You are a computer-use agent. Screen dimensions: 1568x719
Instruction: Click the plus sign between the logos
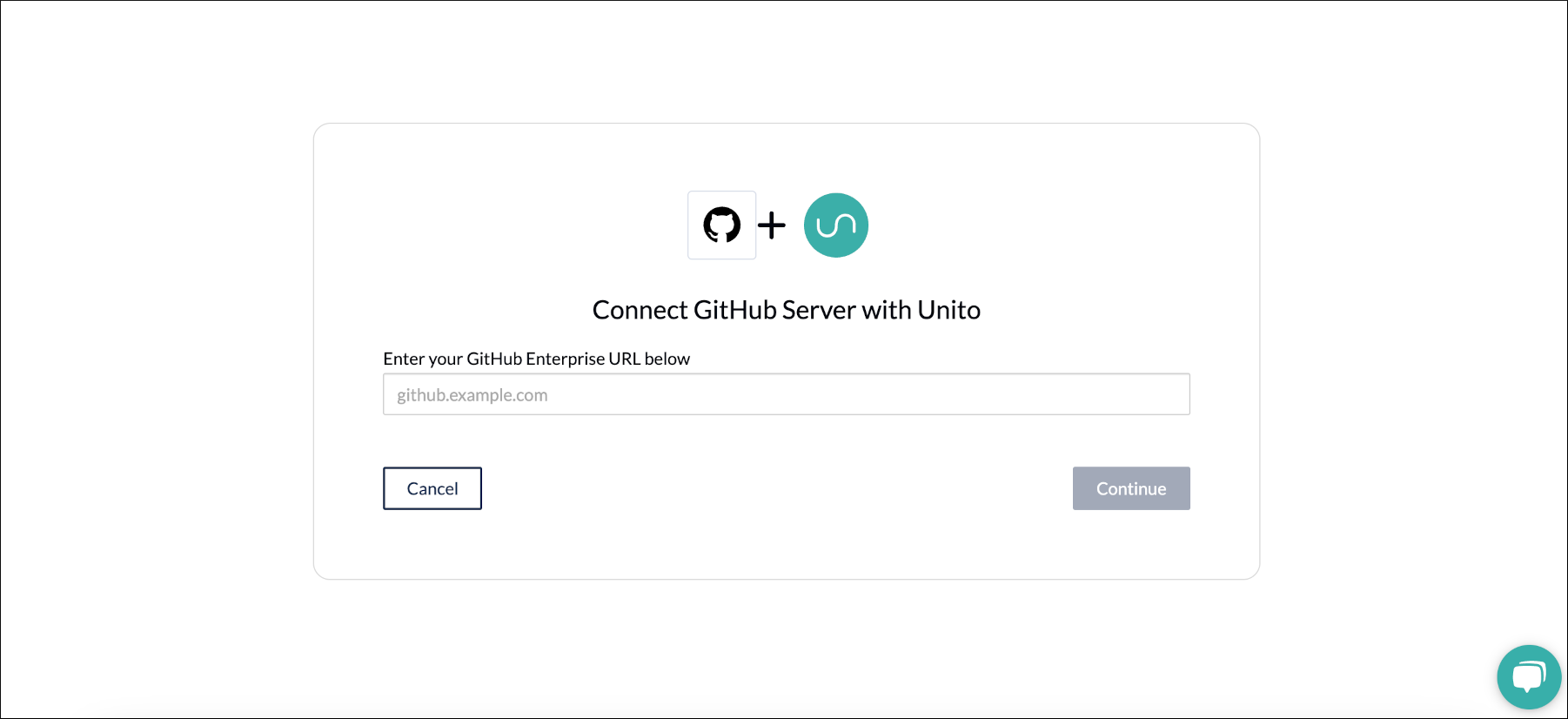coord(771,225)
